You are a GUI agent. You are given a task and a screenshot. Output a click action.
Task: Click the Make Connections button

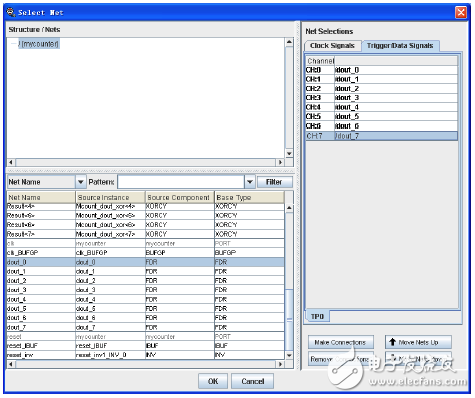pos(340,342)
